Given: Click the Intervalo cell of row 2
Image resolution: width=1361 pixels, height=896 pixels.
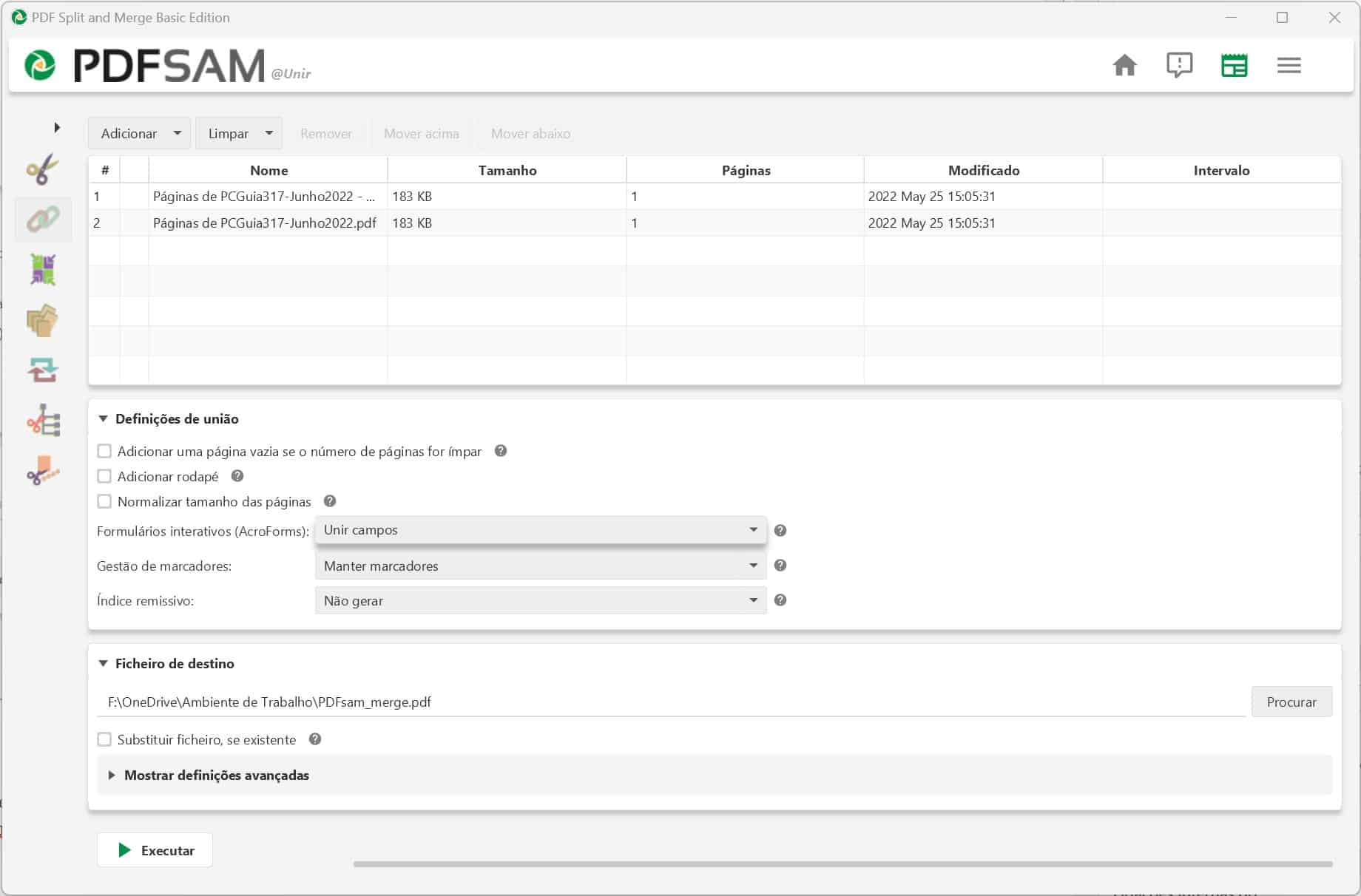Looking at the screenshot, I should pos(1222,223).
